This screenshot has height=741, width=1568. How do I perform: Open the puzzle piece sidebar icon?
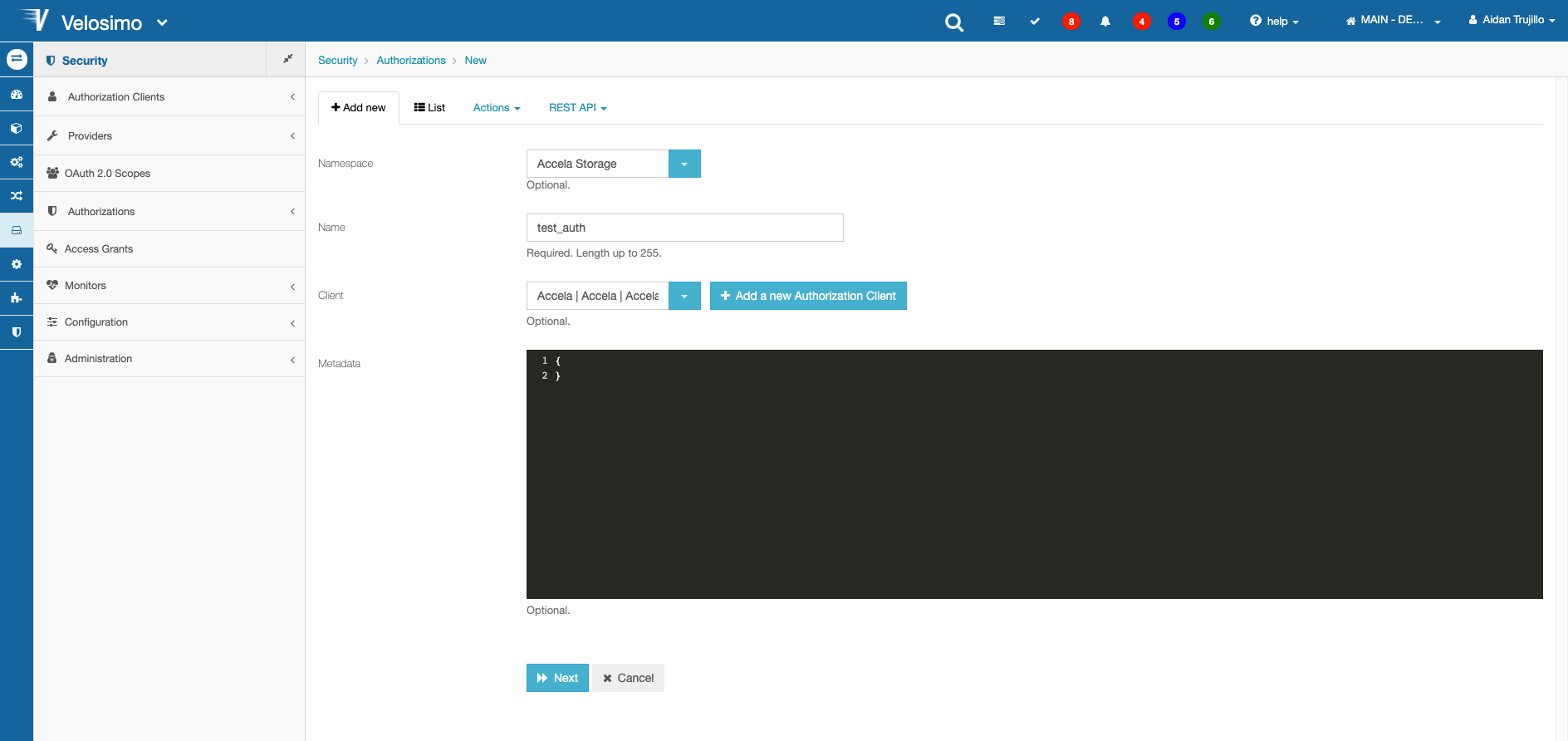(x=17, y=297)
